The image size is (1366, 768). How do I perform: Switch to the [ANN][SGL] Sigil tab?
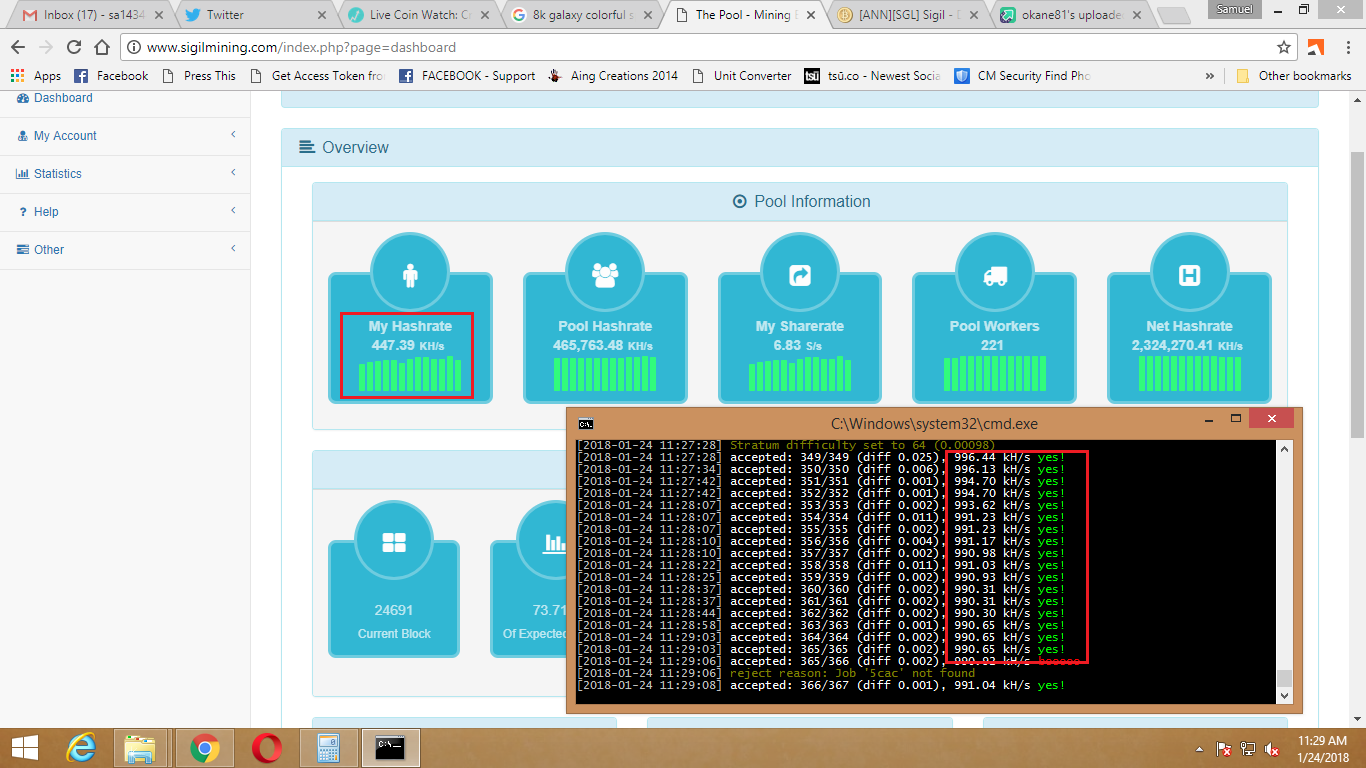[908, 15]
